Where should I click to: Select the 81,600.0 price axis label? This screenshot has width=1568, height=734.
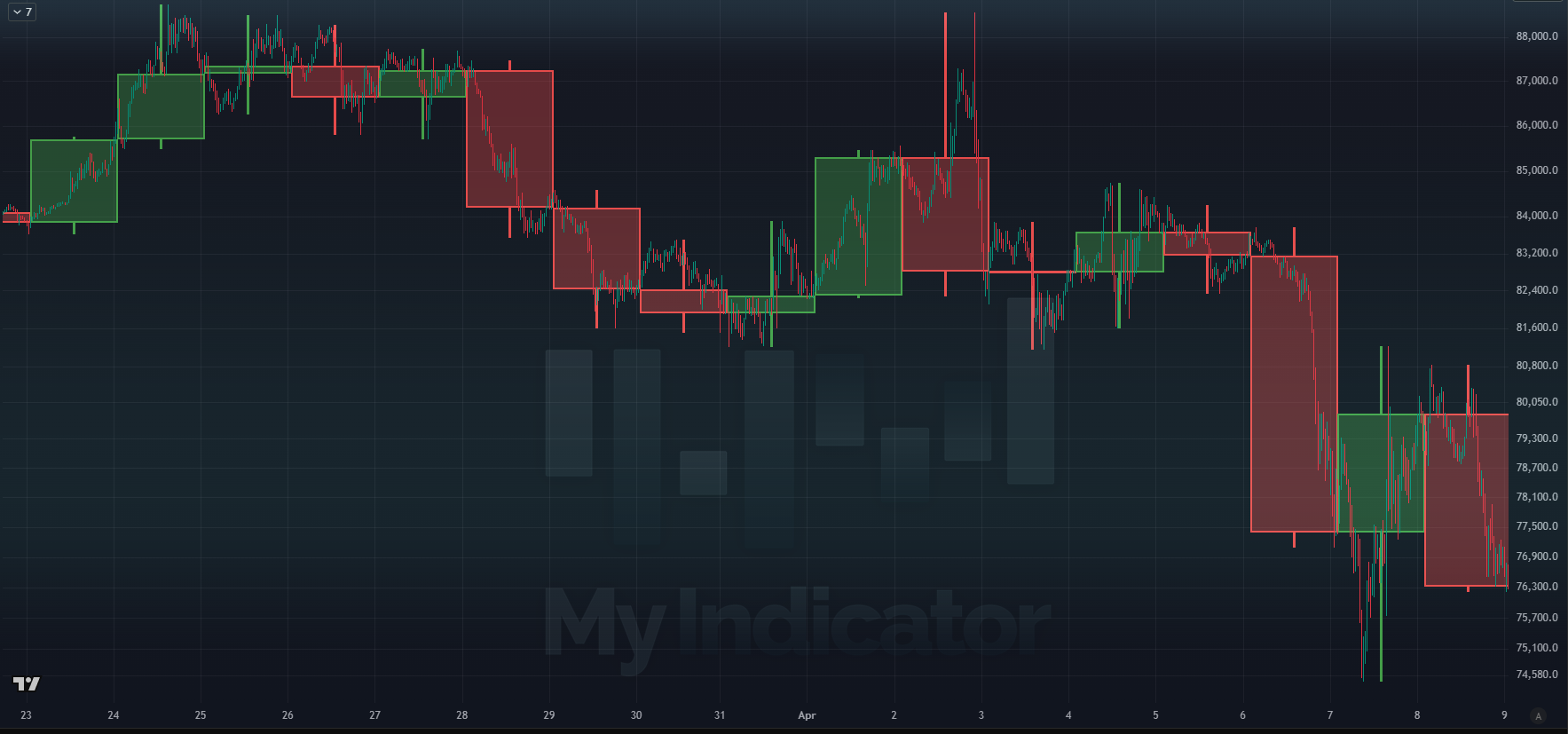click(1537, 328)
